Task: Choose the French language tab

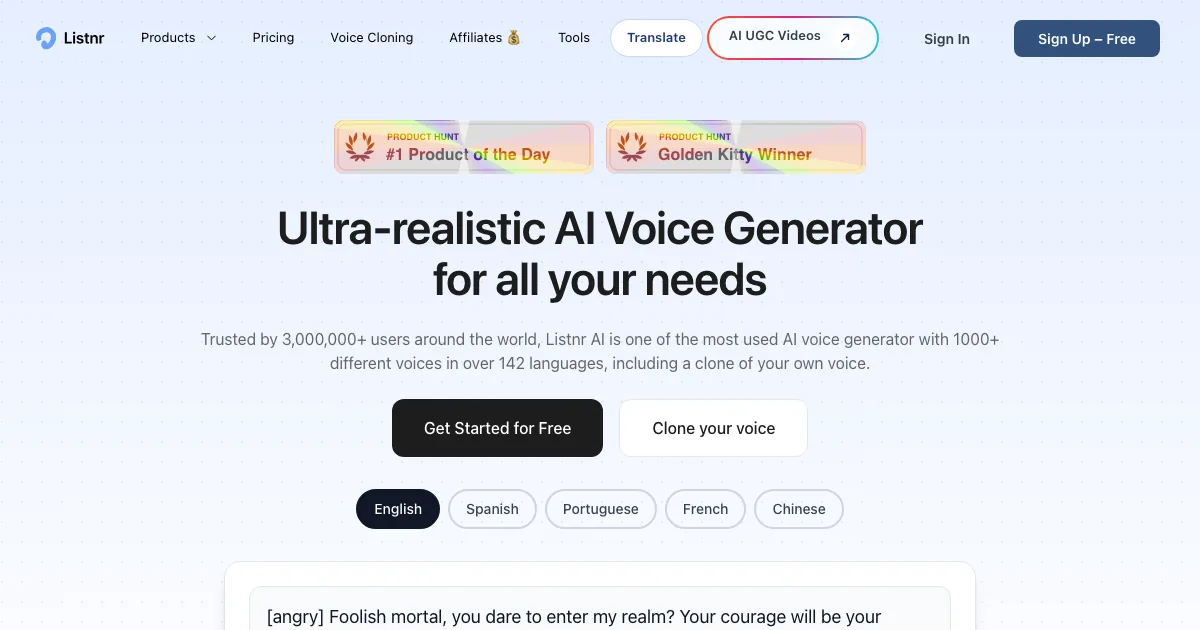Action: 705,509
